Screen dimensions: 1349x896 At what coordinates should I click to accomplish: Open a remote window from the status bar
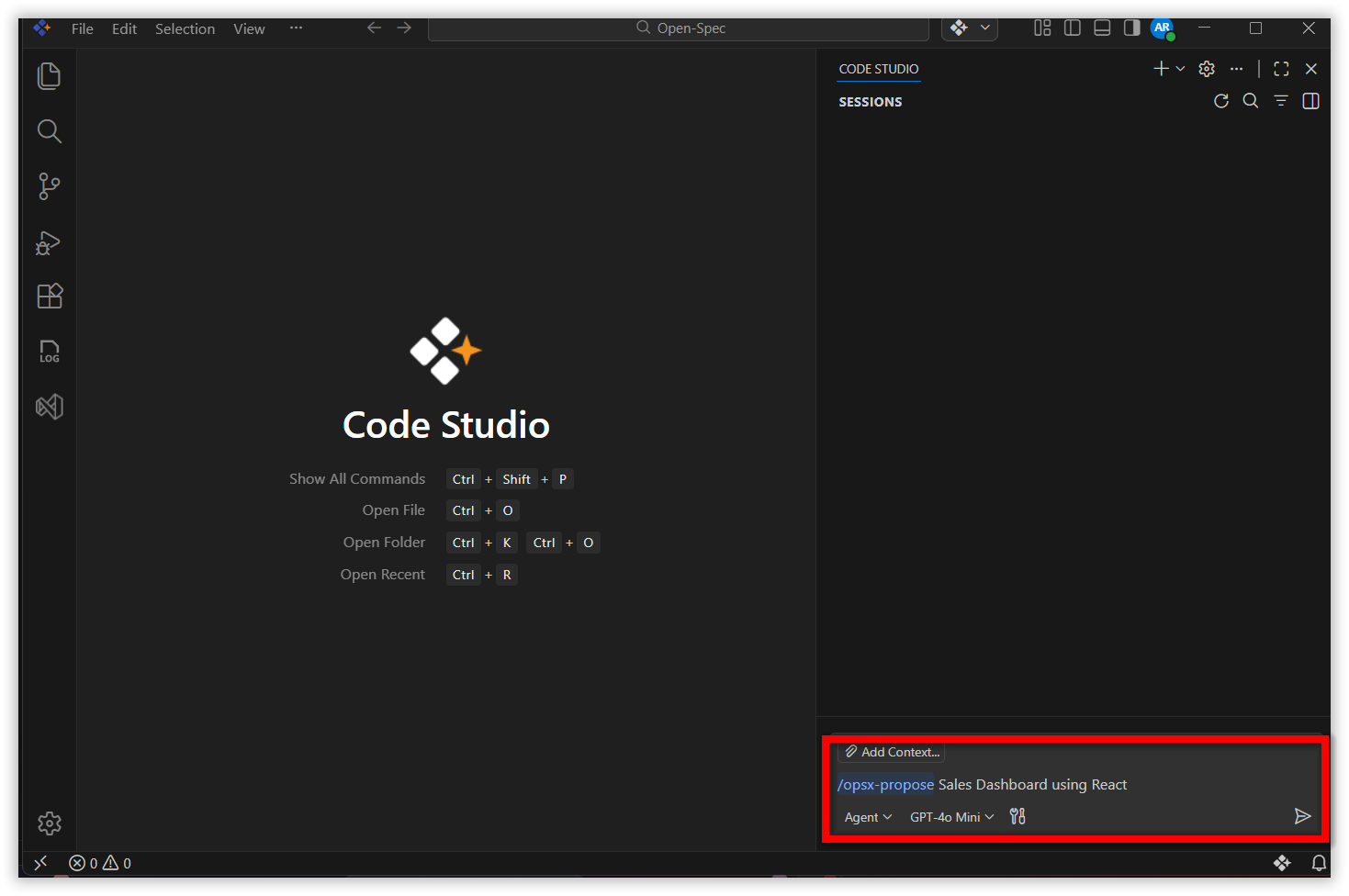tap(40, 863)
